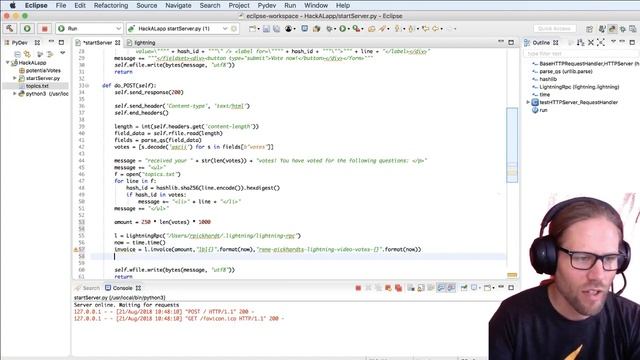640x360 pixels.
Task: Switch to the Console tab
Action: 122,288
